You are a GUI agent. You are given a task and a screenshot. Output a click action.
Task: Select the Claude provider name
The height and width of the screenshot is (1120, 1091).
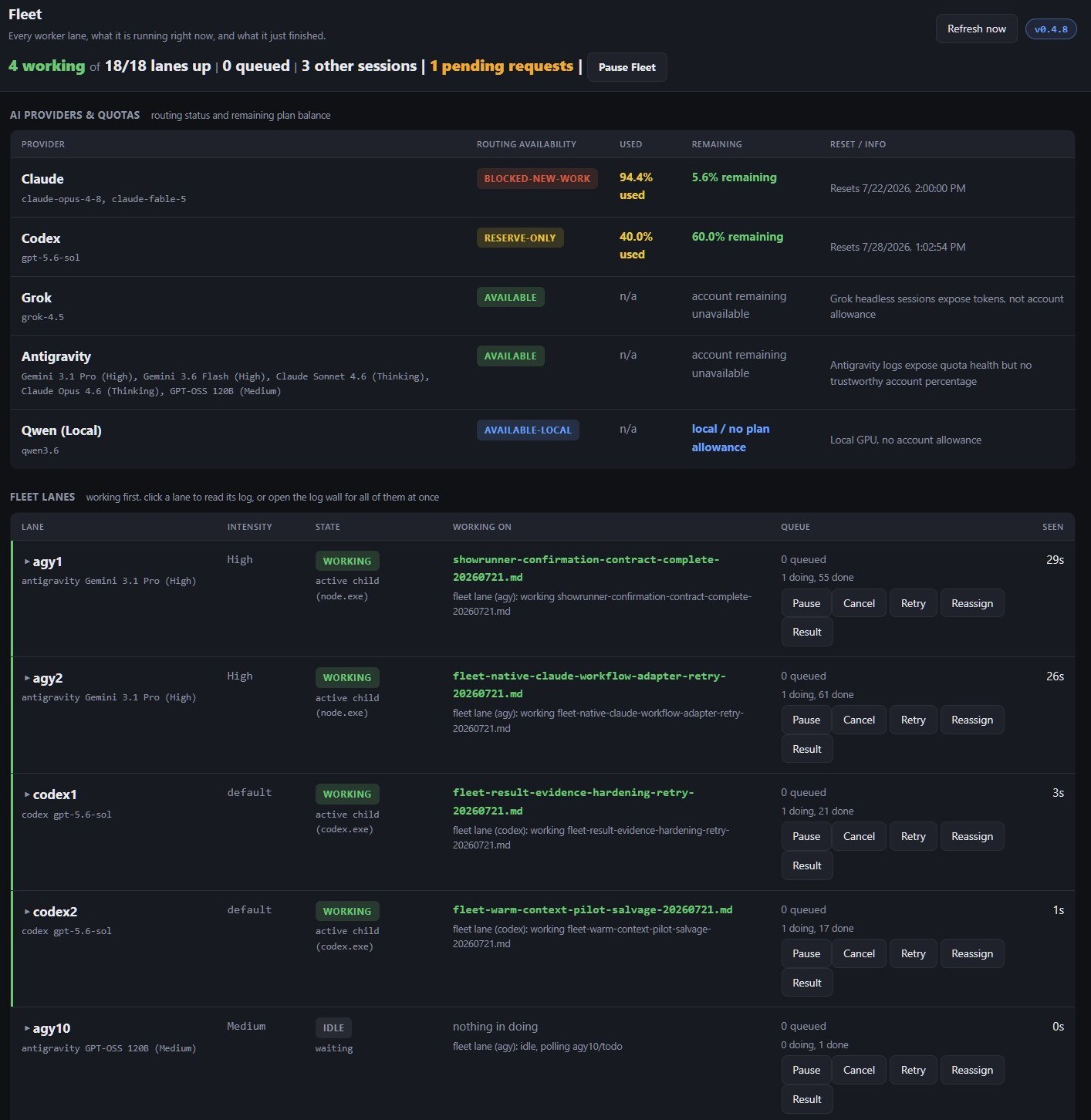point(42,179)
